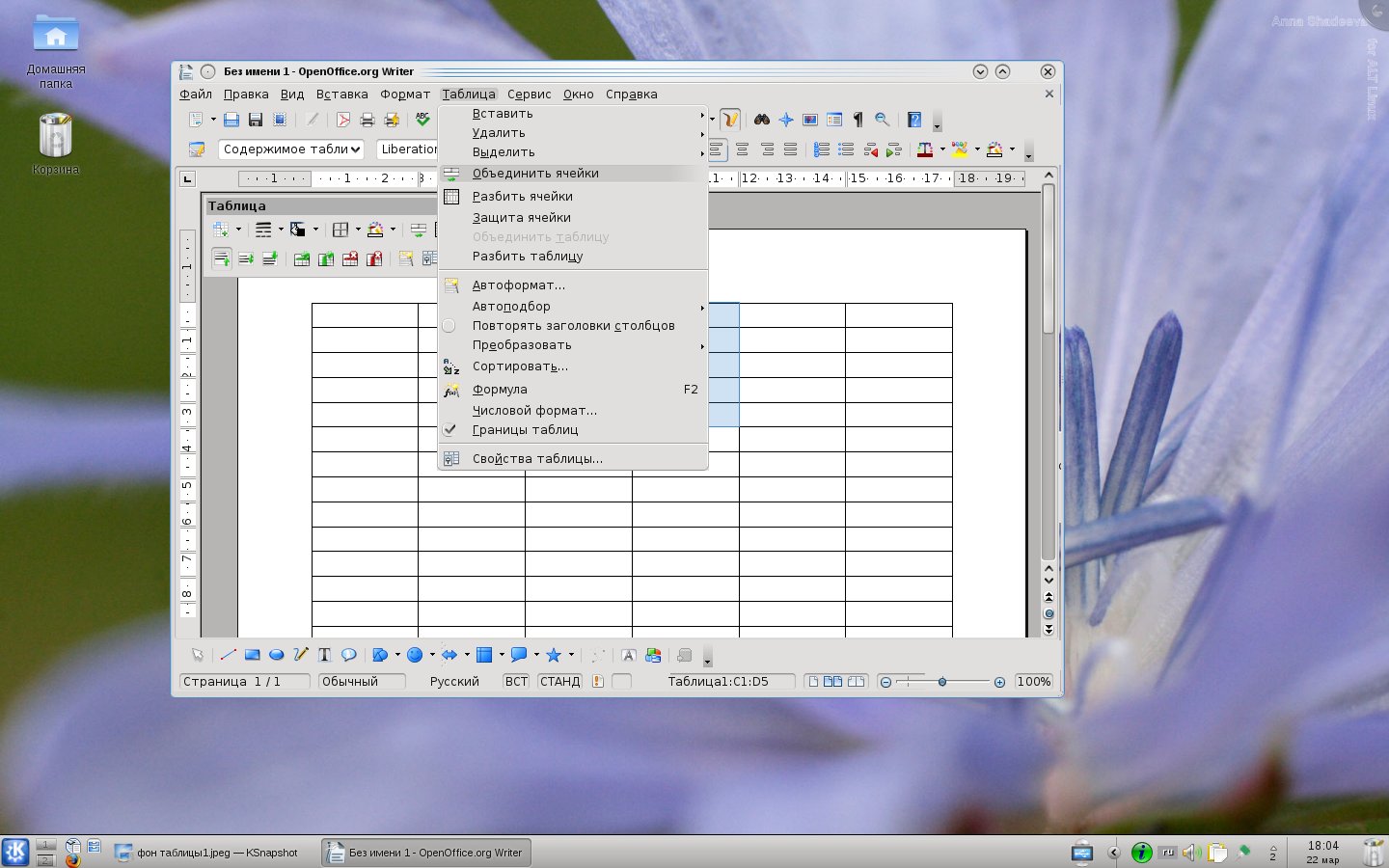Select the Rectangle drawing tool
Viewport: 1389px width, 868px height.
click(x=252, y=655)
